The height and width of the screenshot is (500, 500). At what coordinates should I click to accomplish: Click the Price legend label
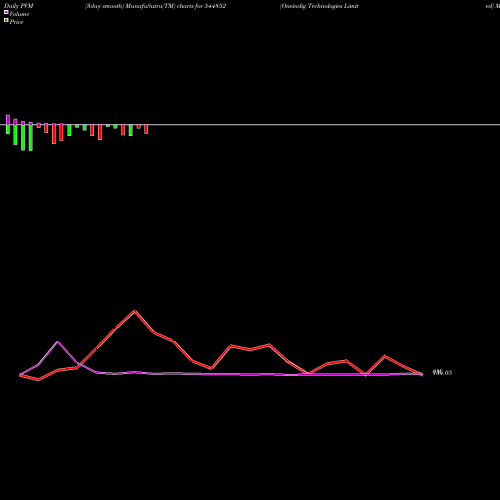tap(16, 22)
